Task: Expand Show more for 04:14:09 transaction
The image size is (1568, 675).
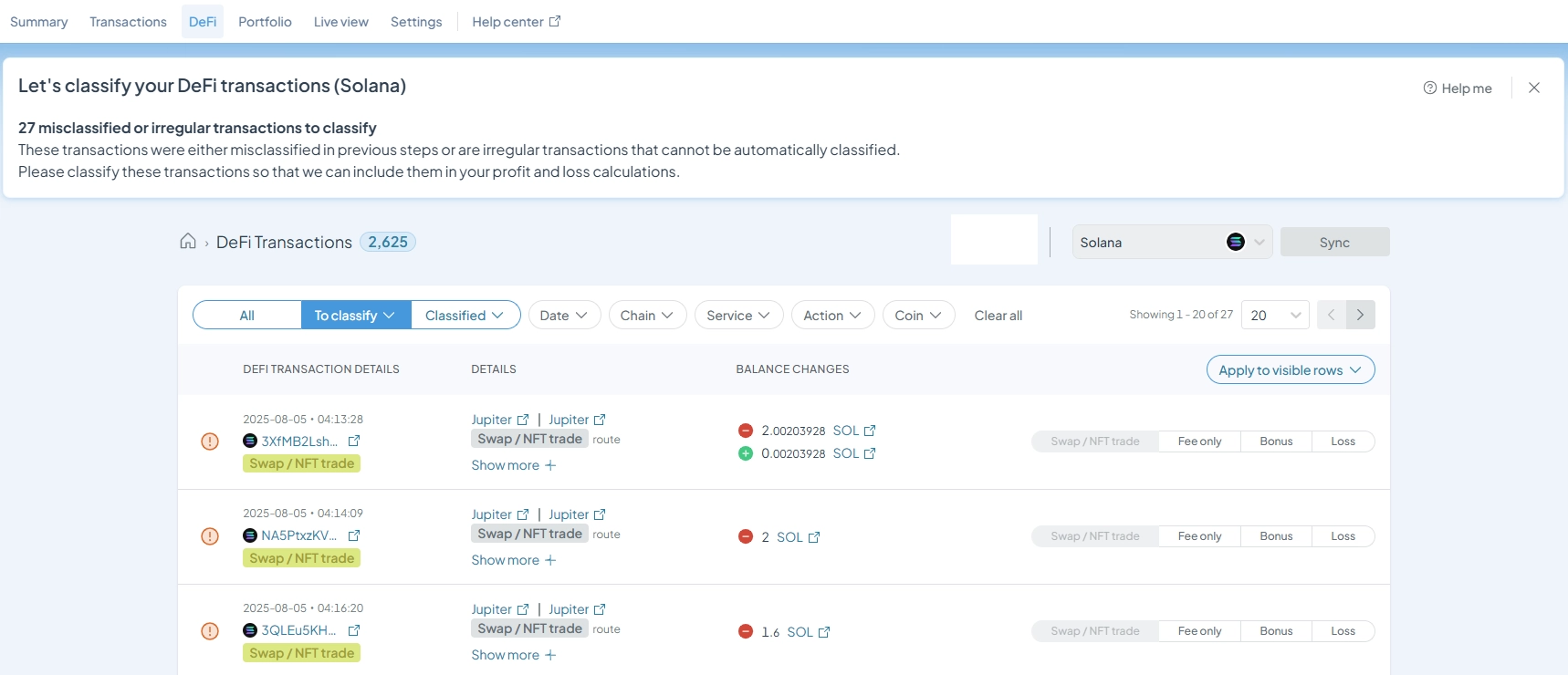Action: 514,560
